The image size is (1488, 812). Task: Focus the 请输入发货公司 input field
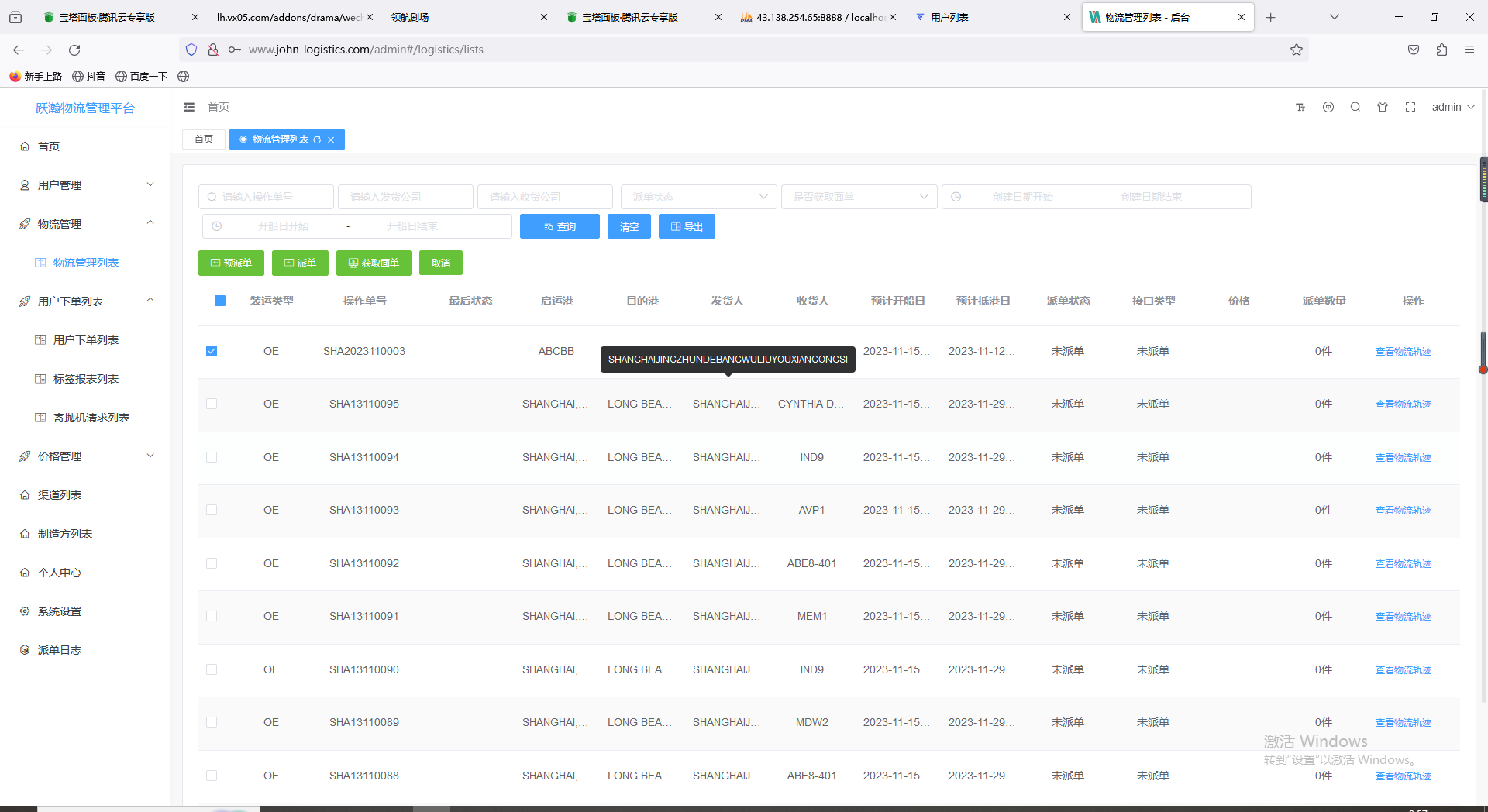(x=405, y=197)
